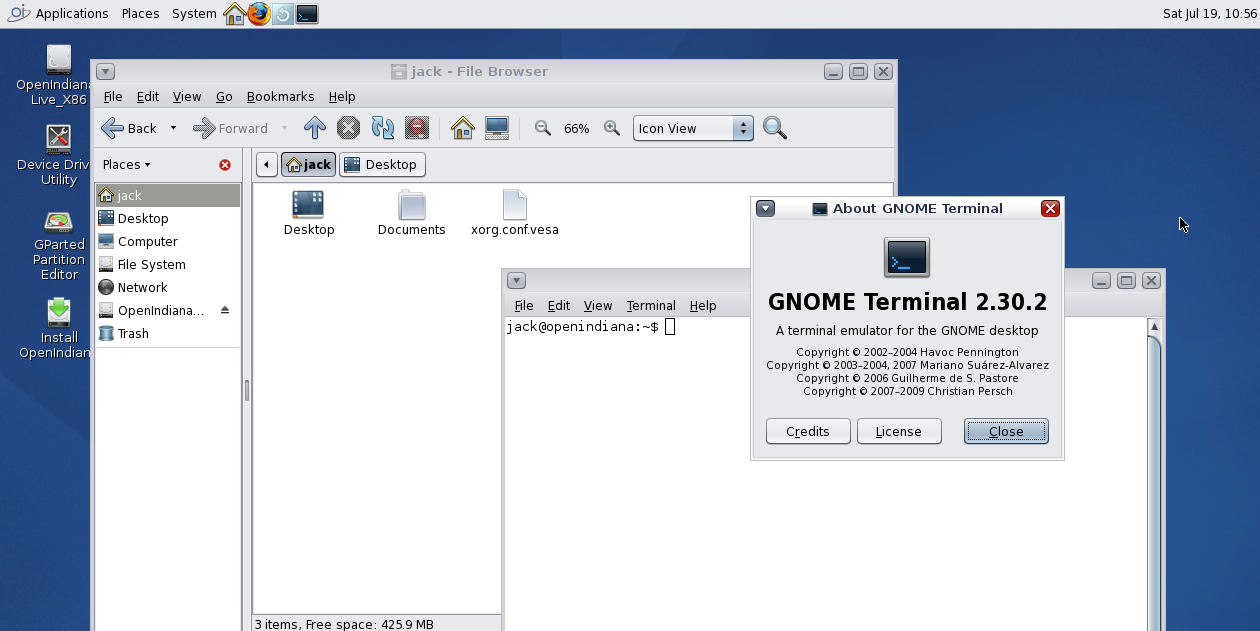Open the System menu in top panel
Screen dimensions: 1260x631
point(194,14)
